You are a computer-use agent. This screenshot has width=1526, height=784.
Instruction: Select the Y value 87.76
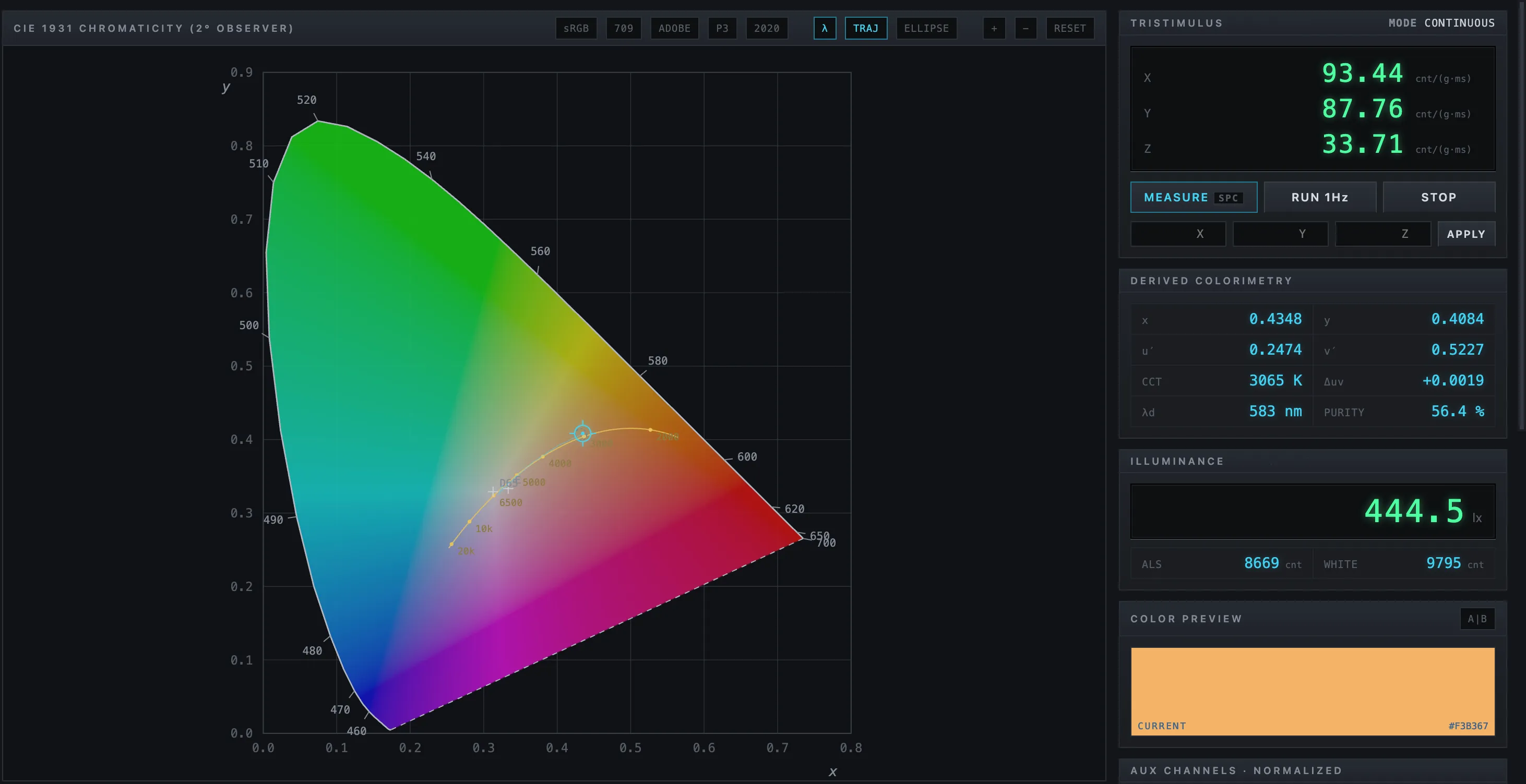click(1363, 109)
